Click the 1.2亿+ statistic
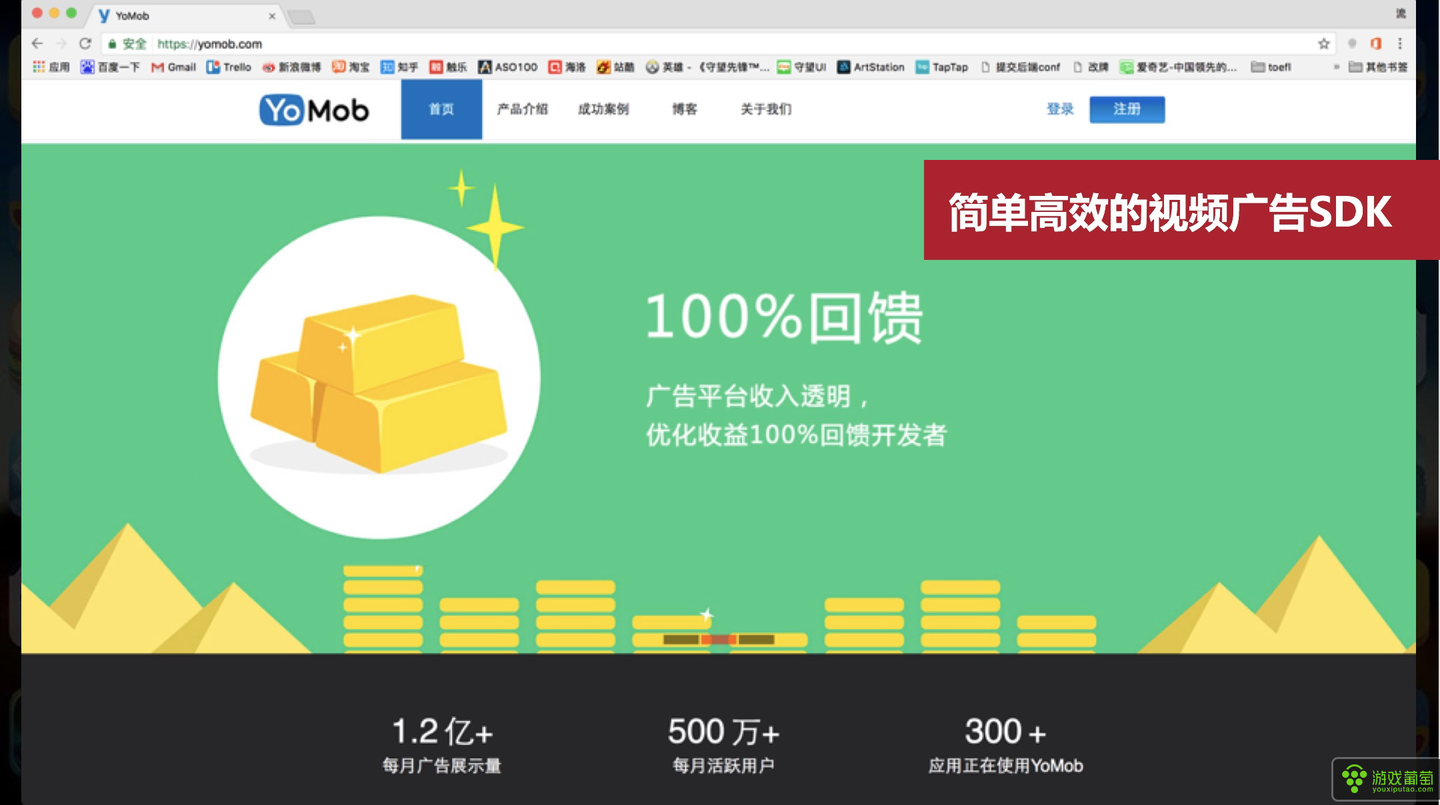This screenshot has height=805, width=1440. tap(442, 731)
